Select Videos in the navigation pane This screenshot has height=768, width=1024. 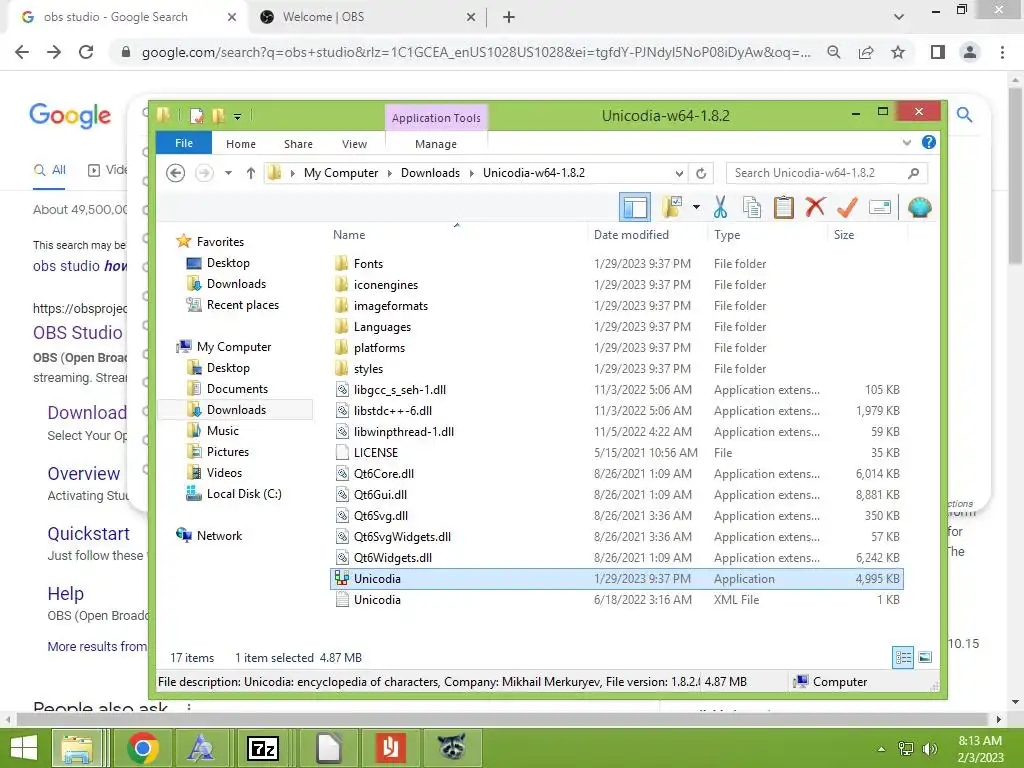pos(224,473)
